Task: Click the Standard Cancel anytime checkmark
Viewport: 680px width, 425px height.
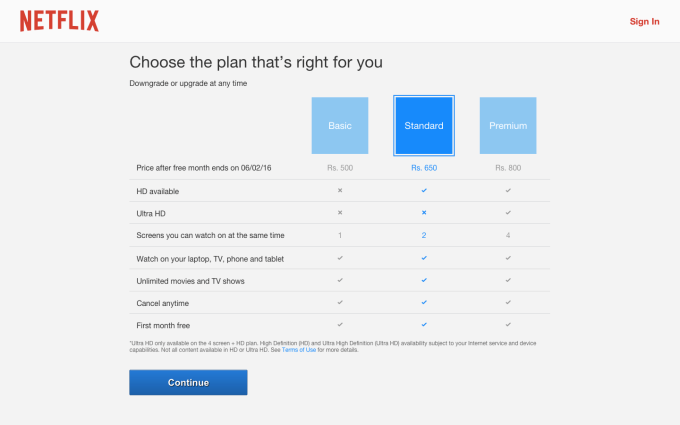Action: click(x=424, y=302)
